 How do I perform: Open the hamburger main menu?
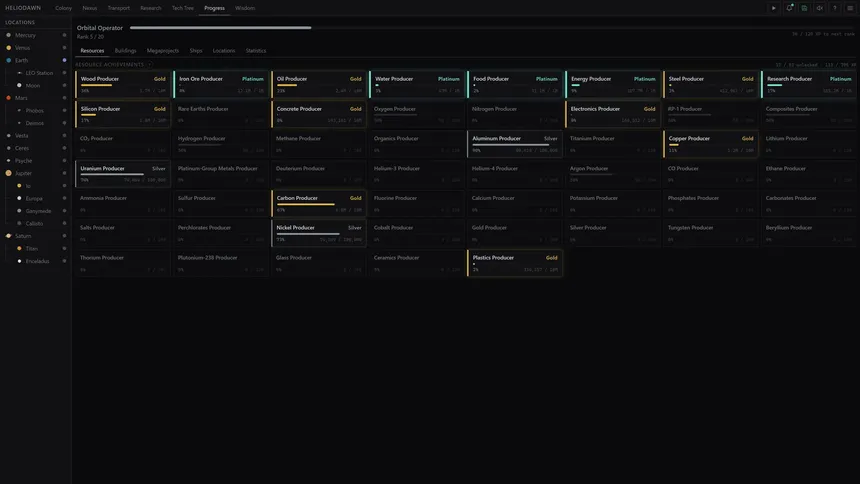point(850,8)
